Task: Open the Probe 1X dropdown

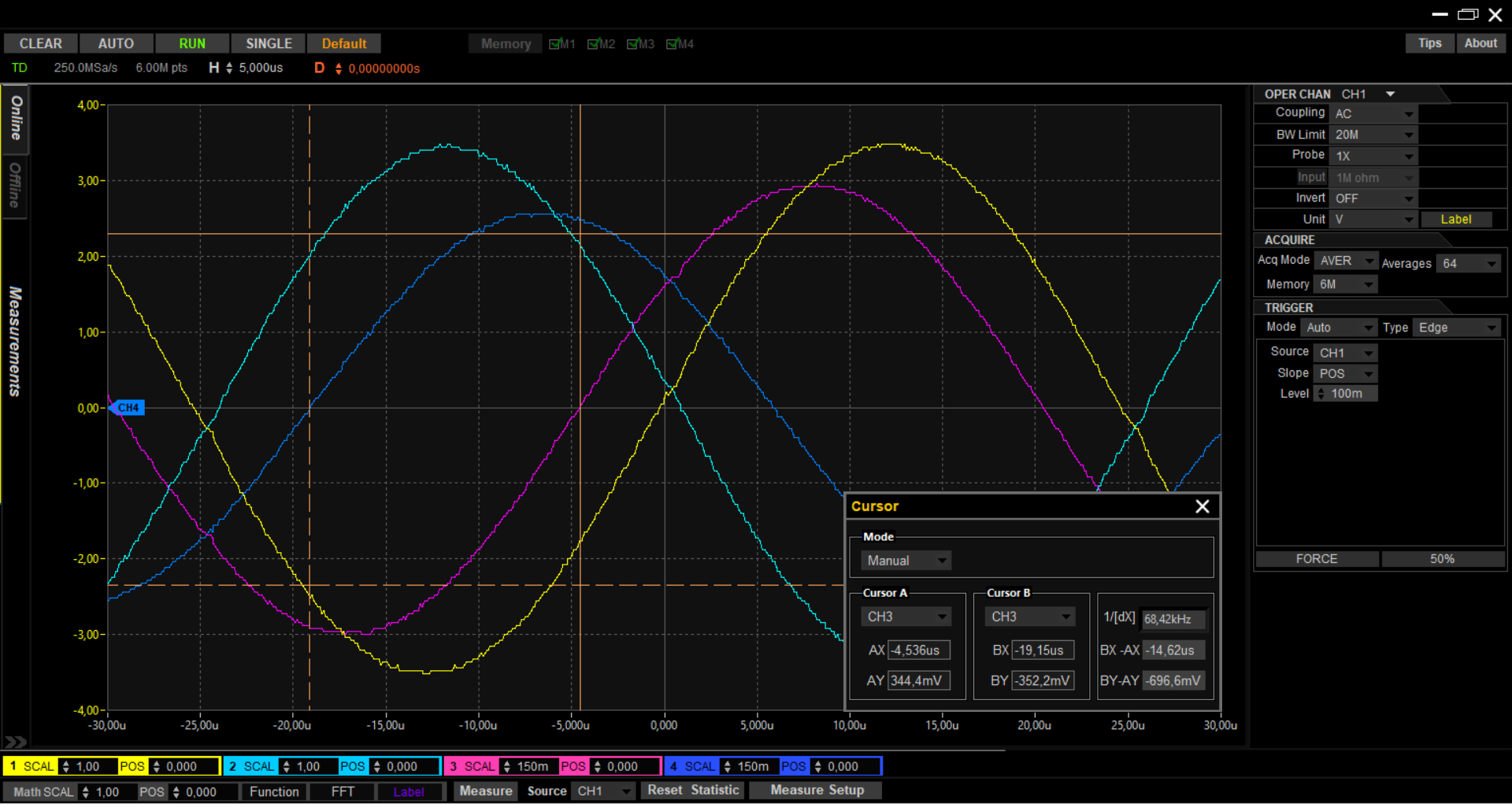Action: pos(1373,156)
